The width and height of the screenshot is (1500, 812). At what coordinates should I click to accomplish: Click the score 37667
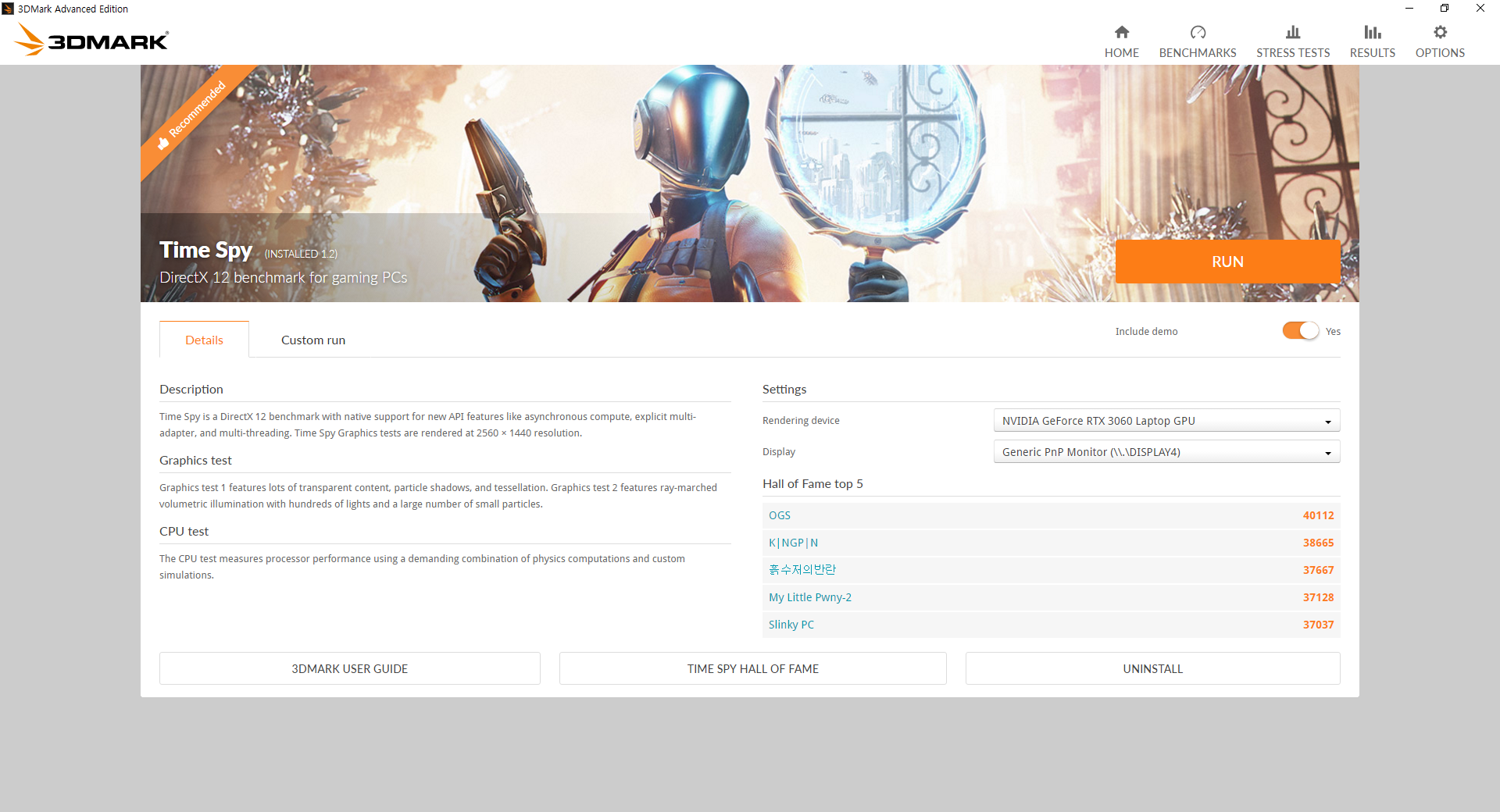pyautogui.click(x=1318, y=570)
